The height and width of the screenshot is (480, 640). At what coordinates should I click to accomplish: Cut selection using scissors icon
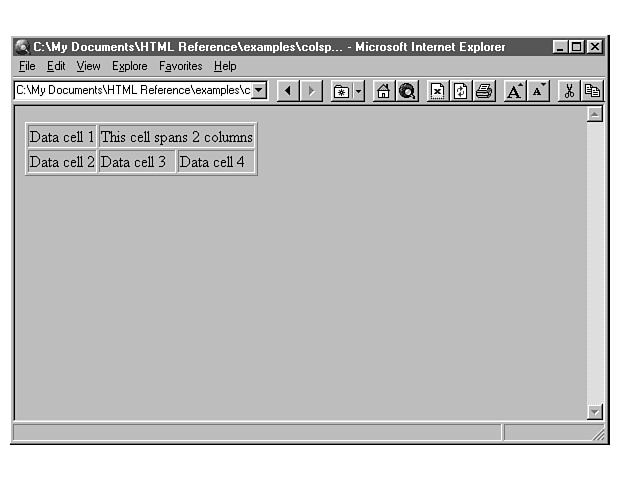click(569, 91)
